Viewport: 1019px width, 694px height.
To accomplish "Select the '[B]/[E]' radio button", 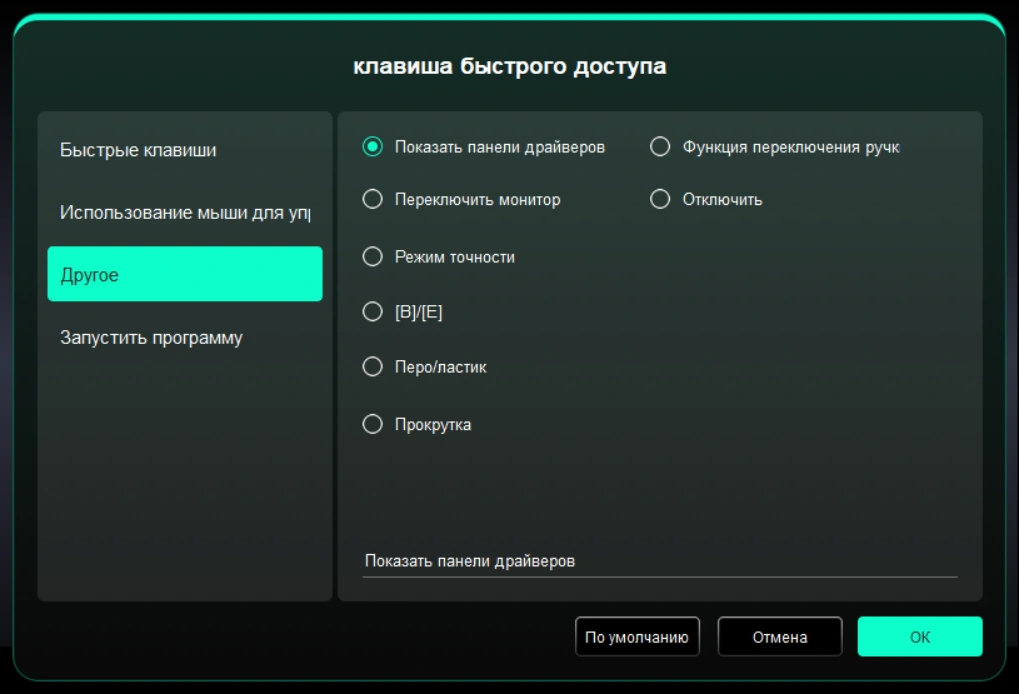I will click(x=373, y=312).
